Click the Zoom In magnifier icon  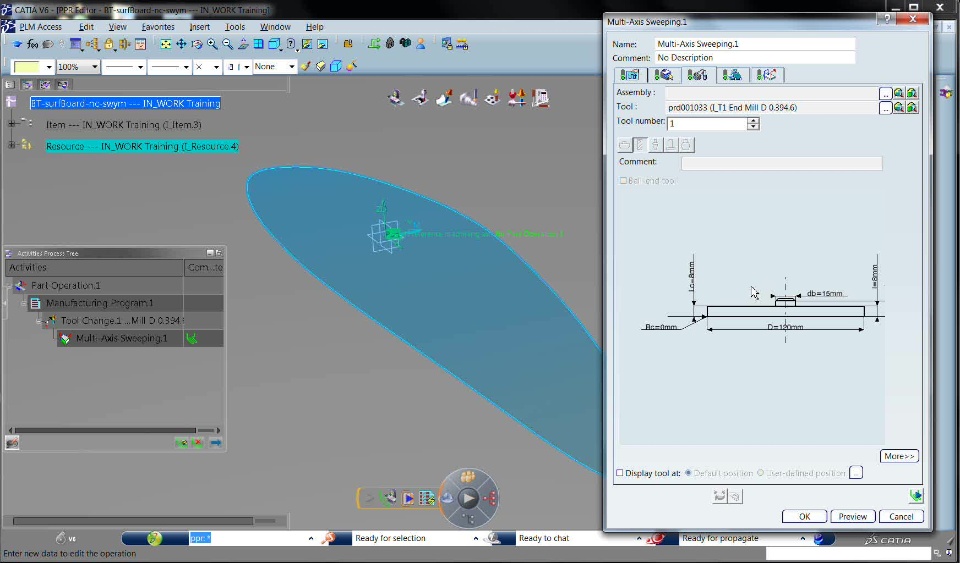tap(212, 44)
